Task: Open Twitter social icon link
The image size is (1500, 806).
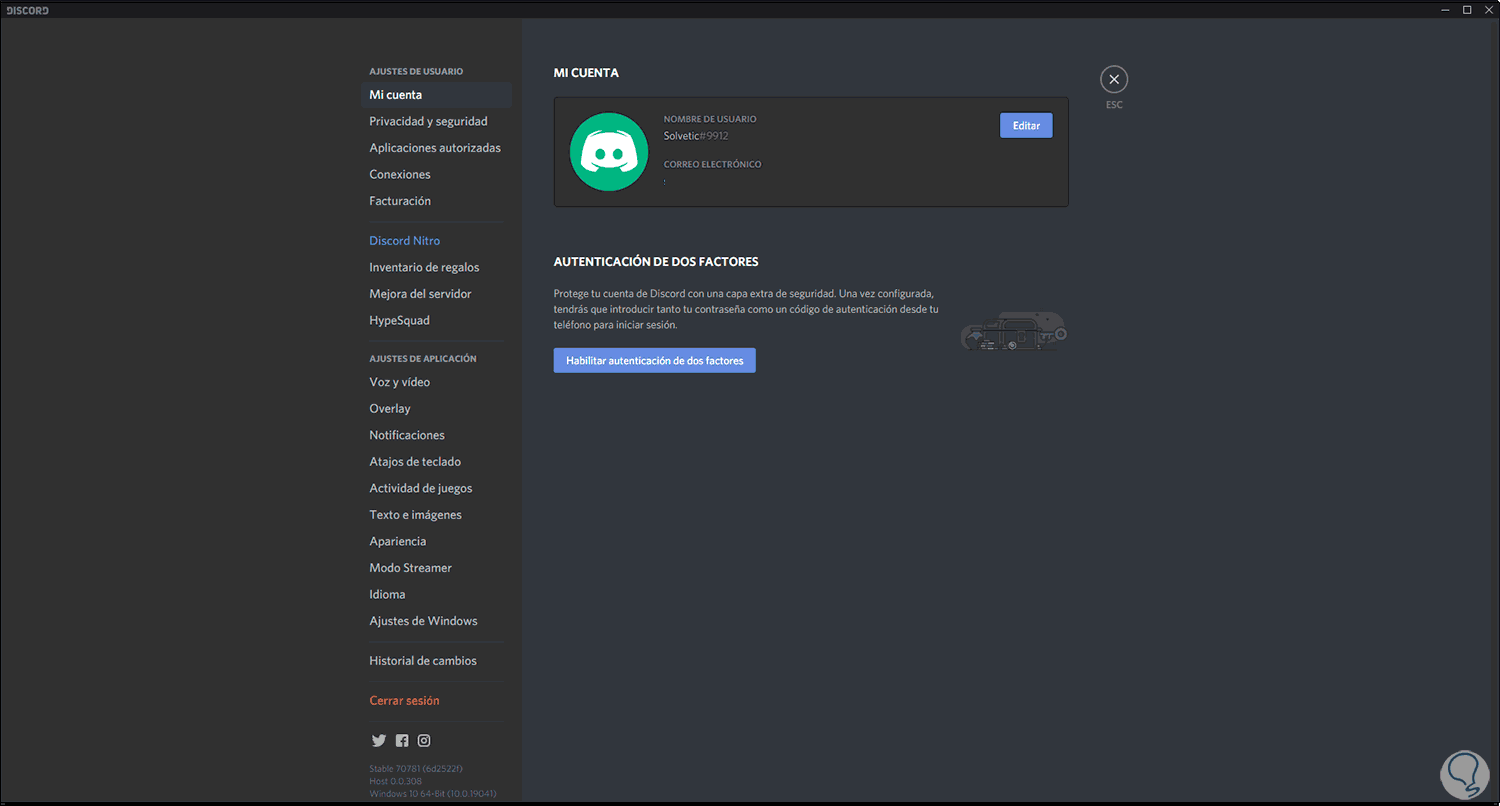Action: tap(378, 741)
